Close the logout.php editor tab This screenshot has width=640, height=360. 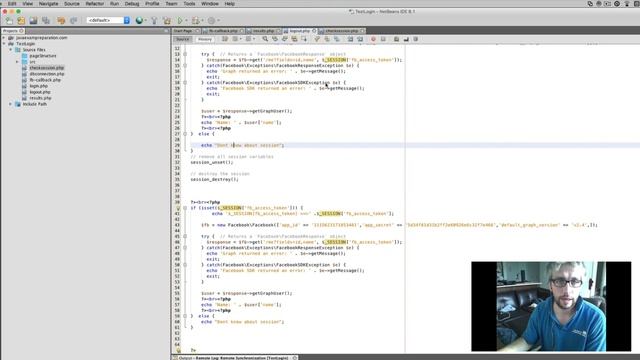(314, 31)
